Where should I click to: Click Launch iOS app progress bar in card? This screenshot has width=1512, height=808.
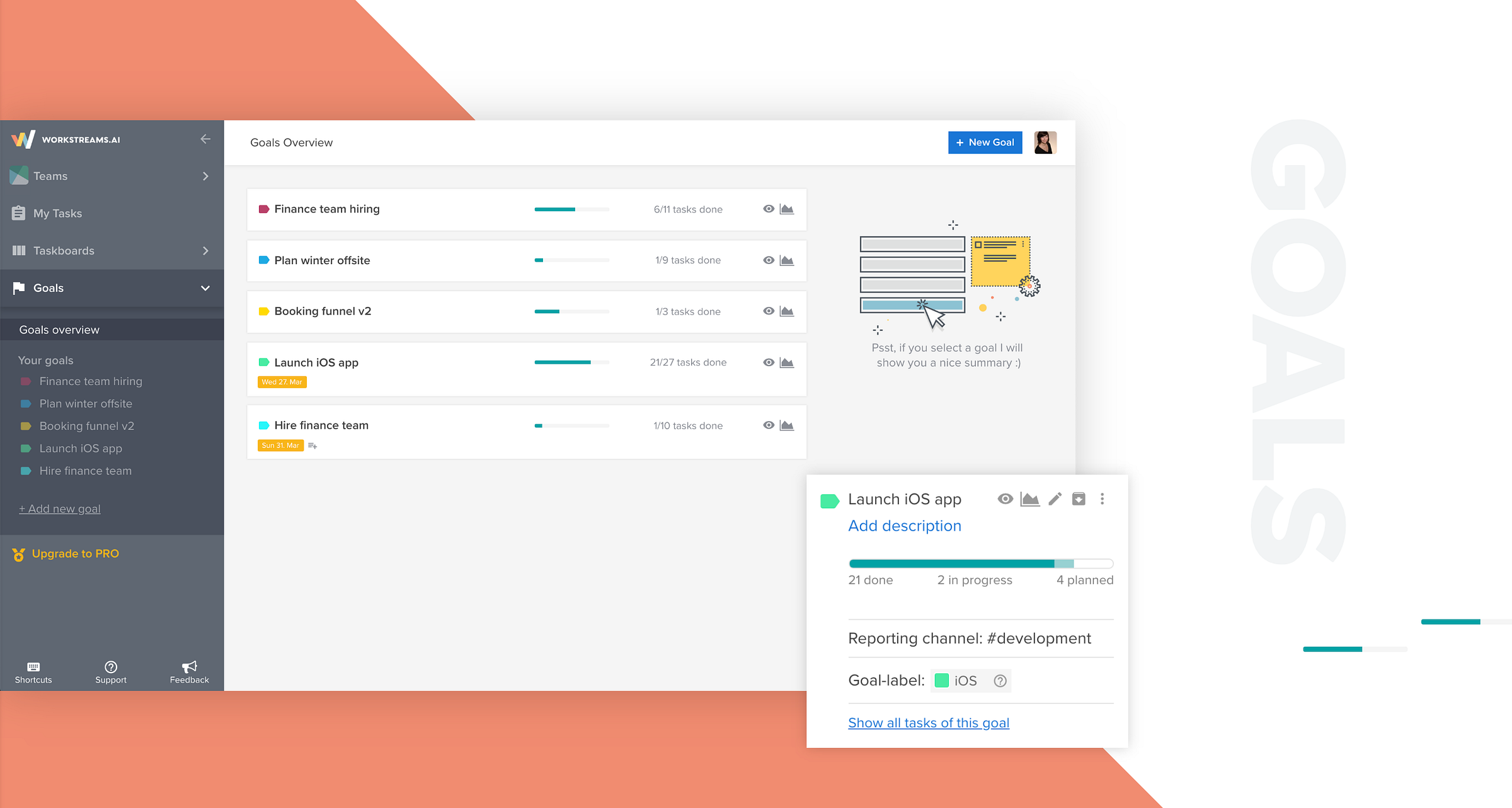(x=980, y=563)
